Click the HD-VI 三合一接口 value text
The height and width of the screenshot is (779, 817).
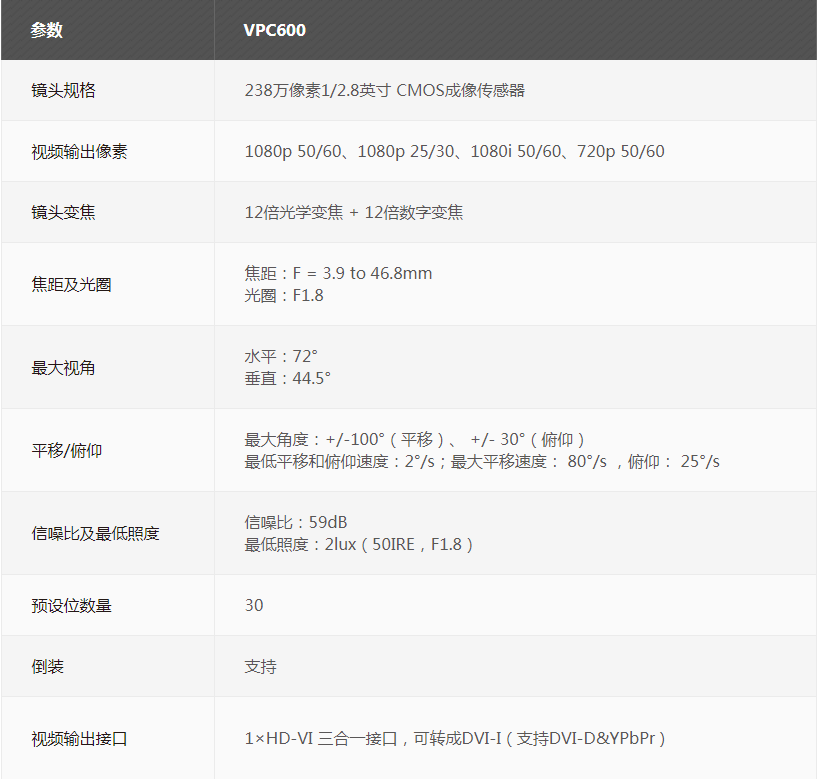coord(455,739)
